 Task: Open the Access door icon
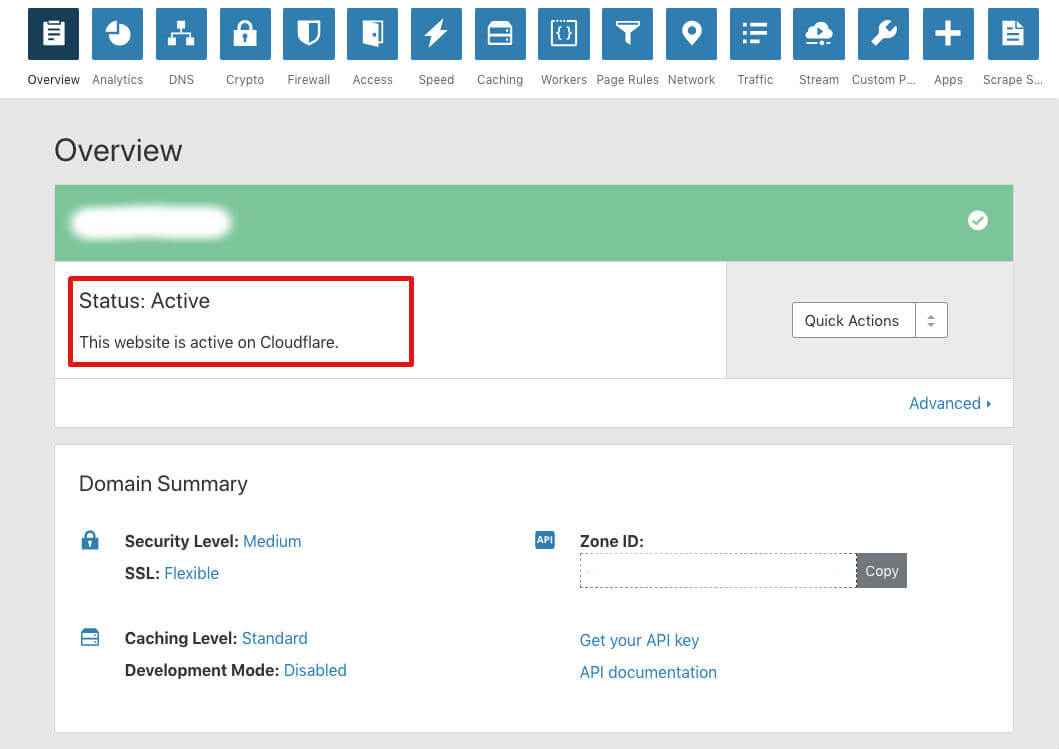[x=372, y=34]
